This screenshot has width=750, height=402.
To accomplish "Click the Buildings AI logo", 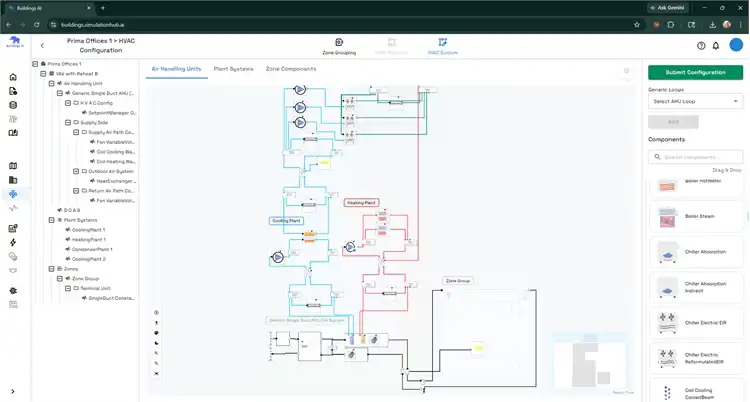I will pyautogui.click(x=15, y=42).
